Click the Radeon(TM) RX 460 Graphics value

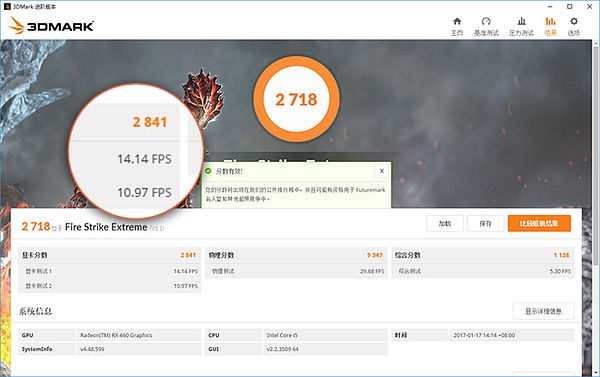[x=116, y=335]
